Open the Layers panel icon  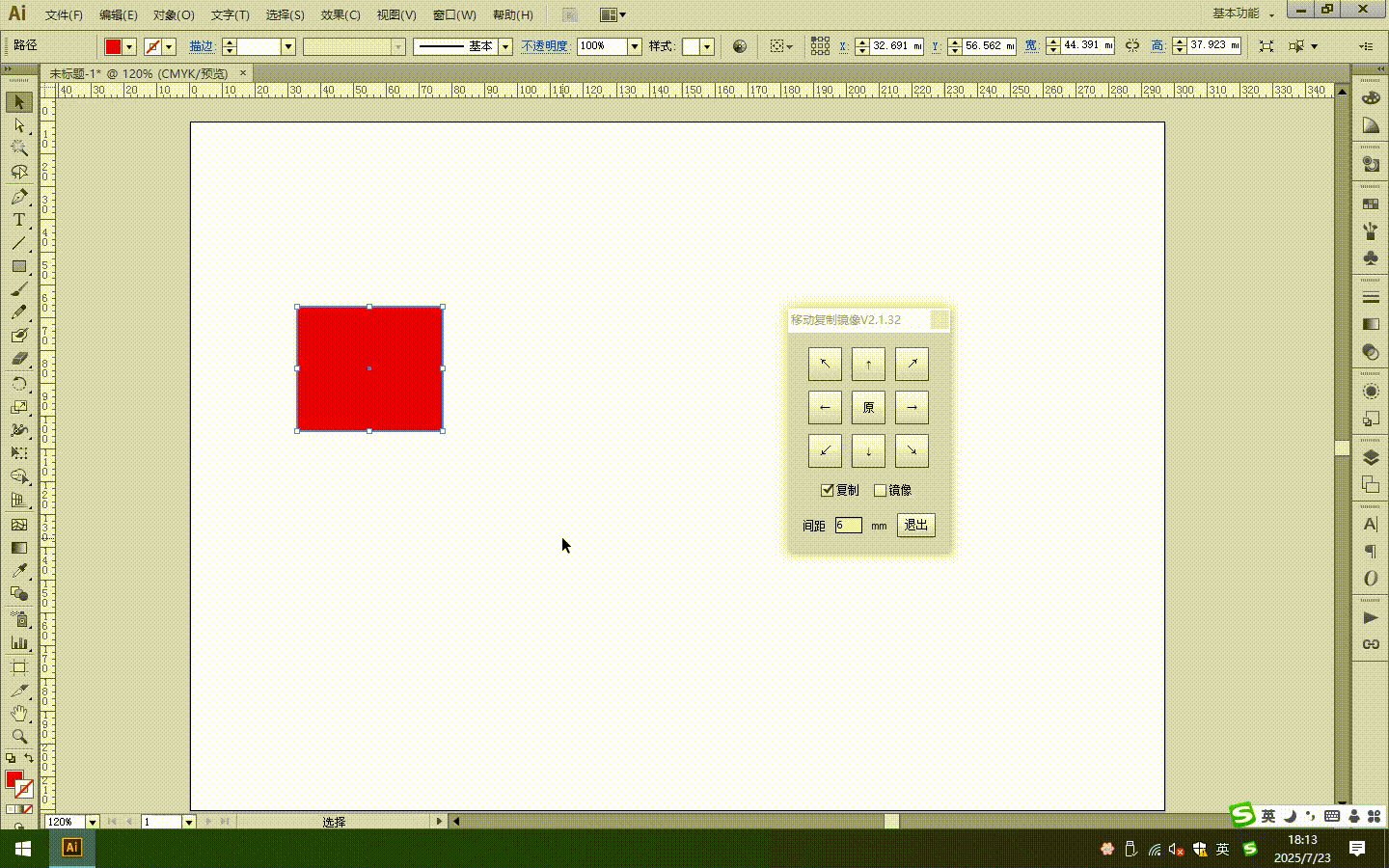[1371, 457]
